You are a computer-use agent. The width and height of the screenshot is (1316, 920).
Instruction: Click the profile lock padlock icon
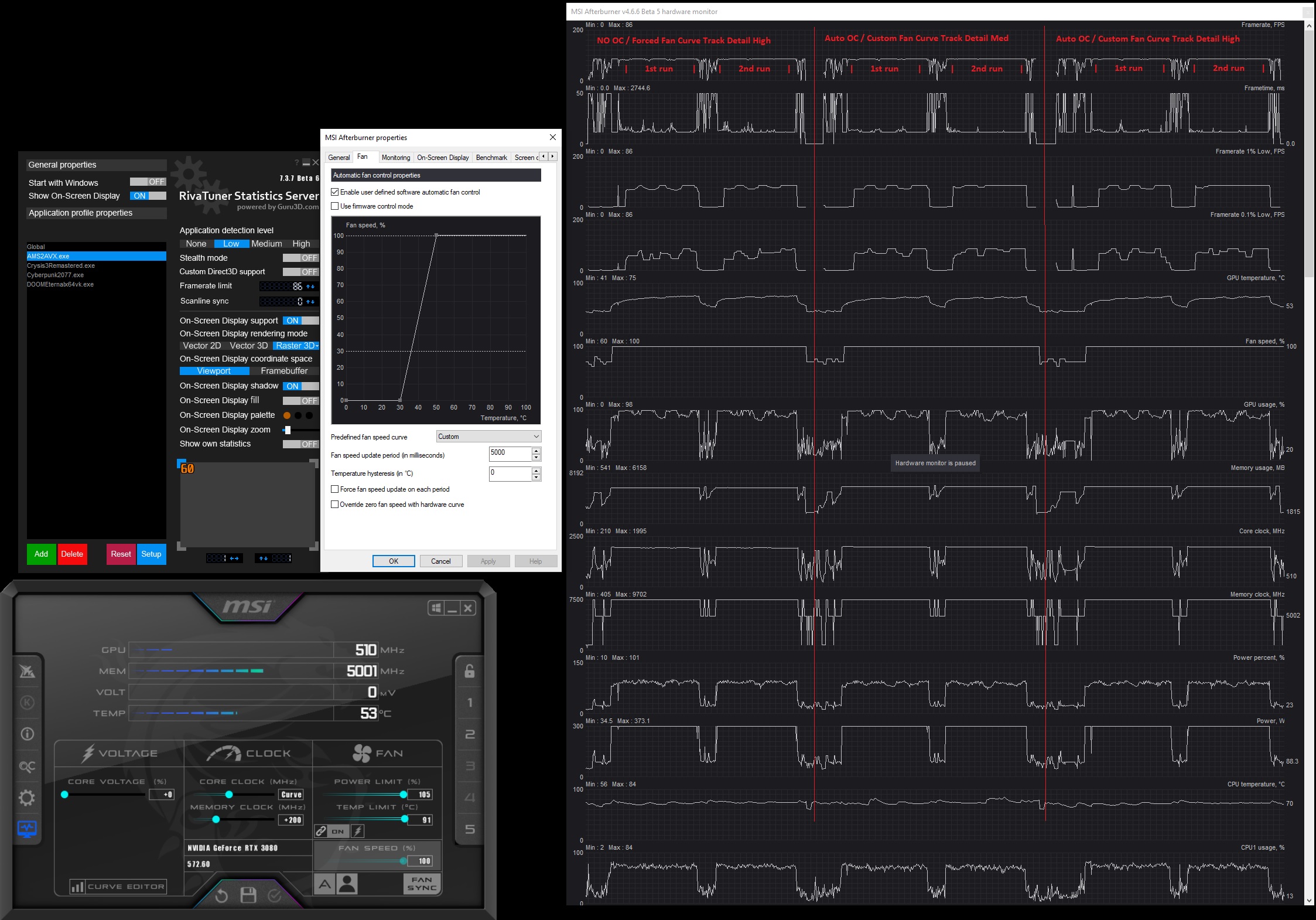(x=470, y=671)
